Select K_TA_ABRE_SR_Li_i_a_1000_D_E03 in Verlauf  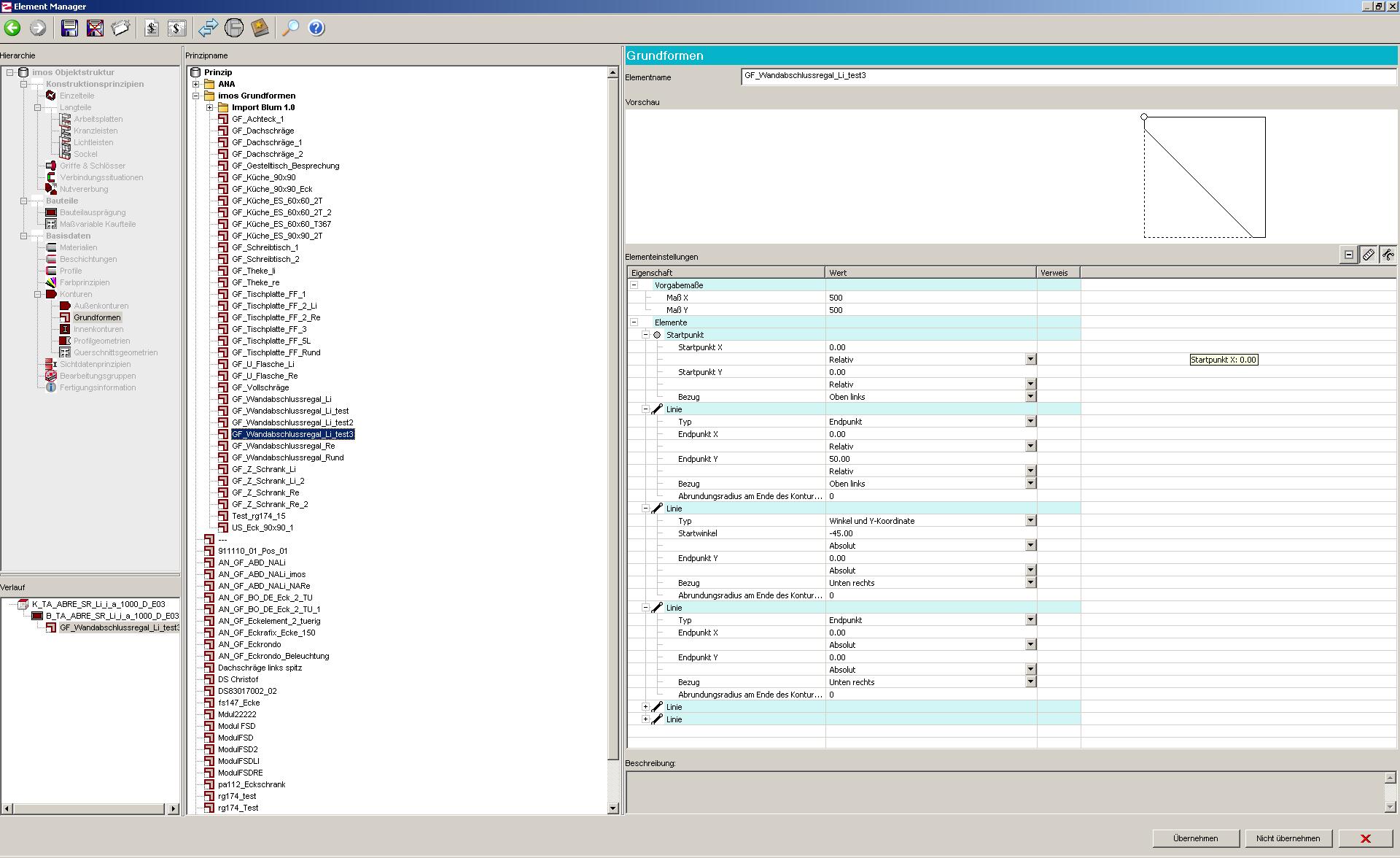98,604
